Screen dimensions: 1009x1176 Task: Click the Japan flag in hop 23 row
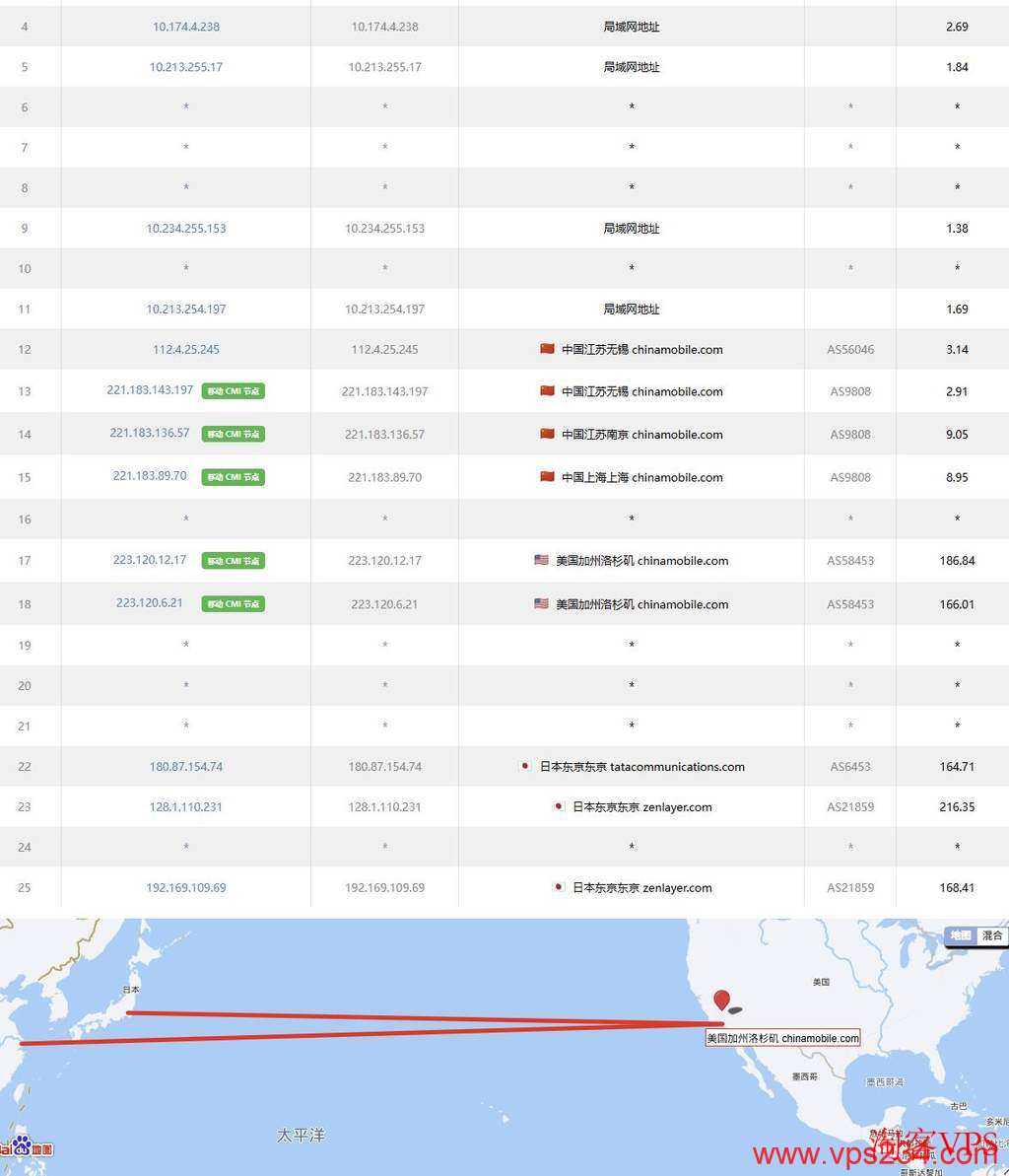point(558,806)
